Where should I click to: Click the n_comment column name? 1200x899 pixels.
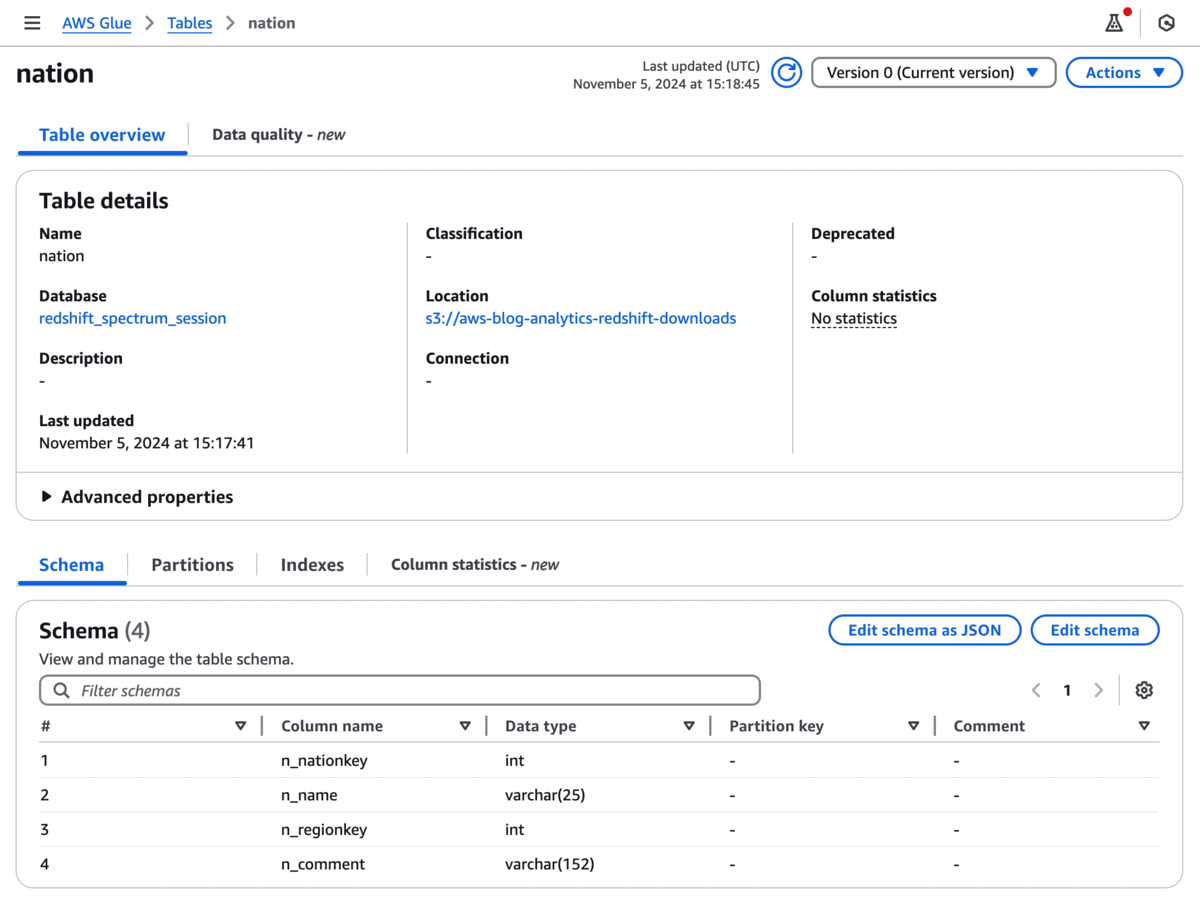point(323,864)
